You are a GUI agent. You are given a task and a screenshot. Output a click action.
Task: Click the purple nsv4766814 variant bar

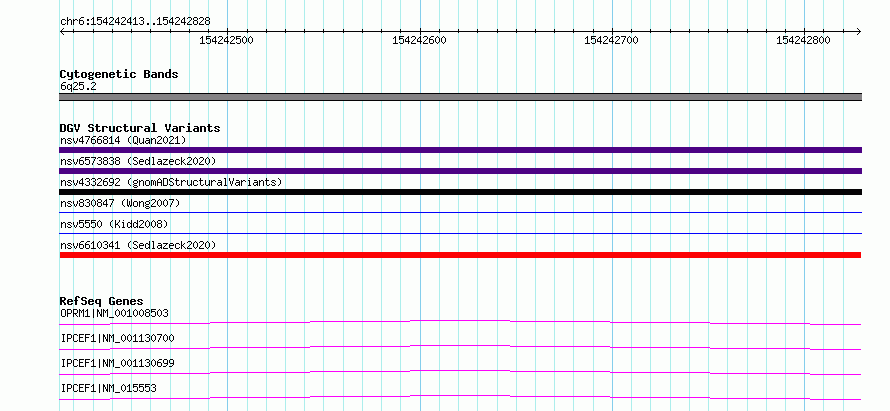pos(460,150)
